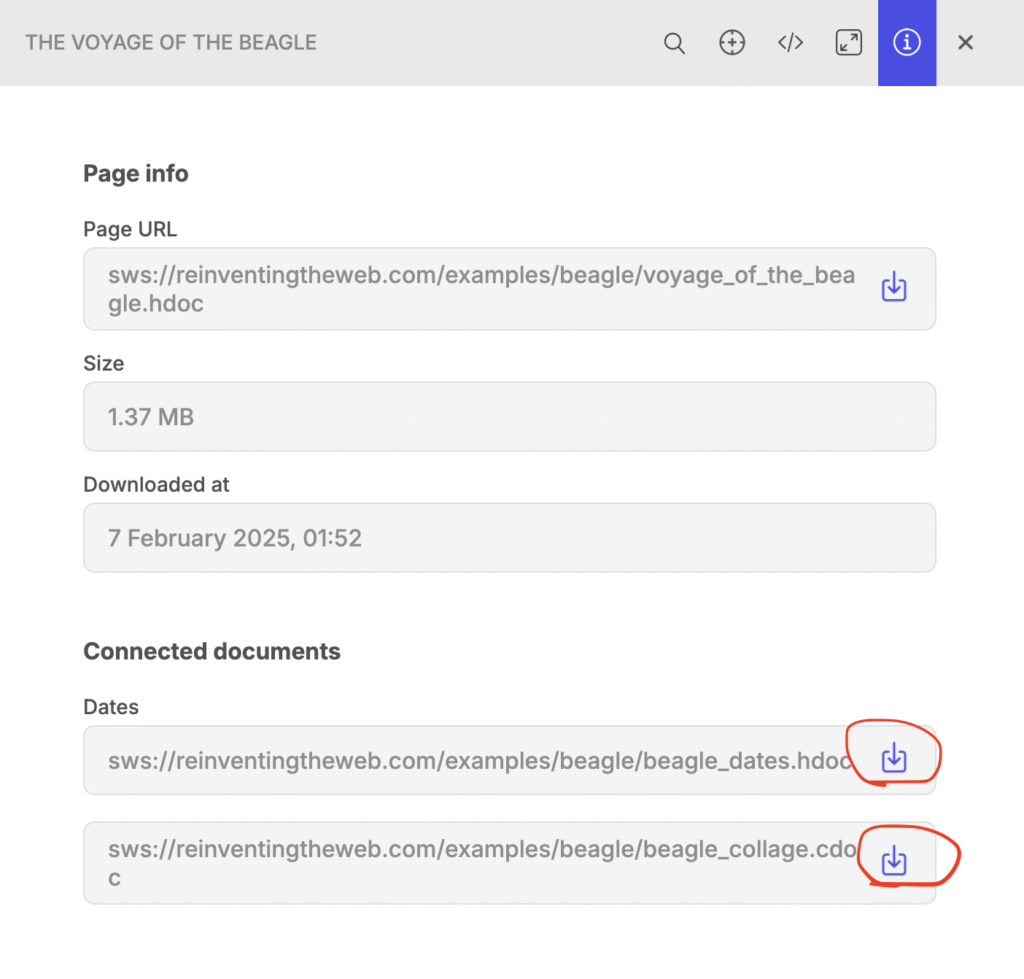Click the Connected documents heading
1024x979 pixels.
212,651
